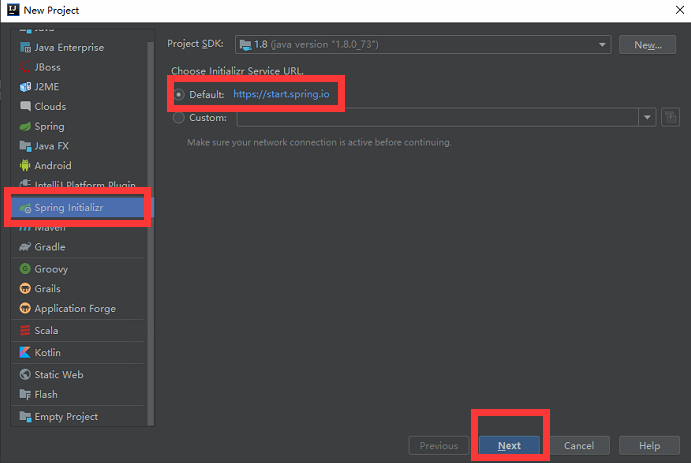This screenshot has width=691, height=463.
Task: Click the green Spring leaf icon
Action: (25, 126)
